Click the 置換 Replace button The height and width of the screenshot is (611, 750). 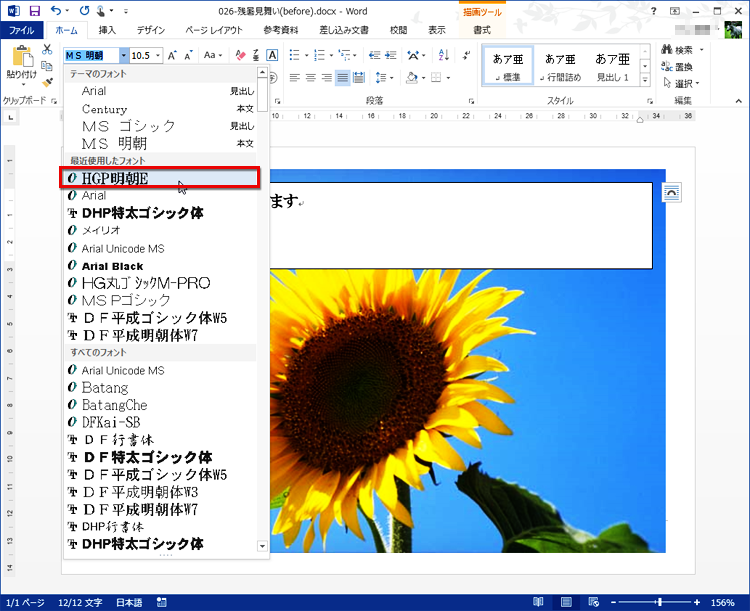pyautogui.click(x=677, y=67)
